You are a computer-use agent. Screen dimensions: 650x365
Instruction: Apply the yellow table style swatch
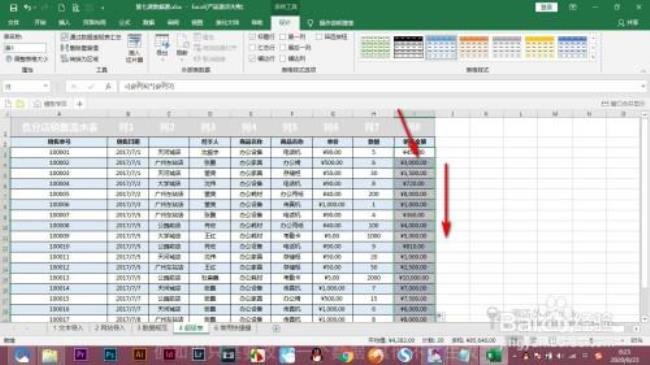(539, 47)
